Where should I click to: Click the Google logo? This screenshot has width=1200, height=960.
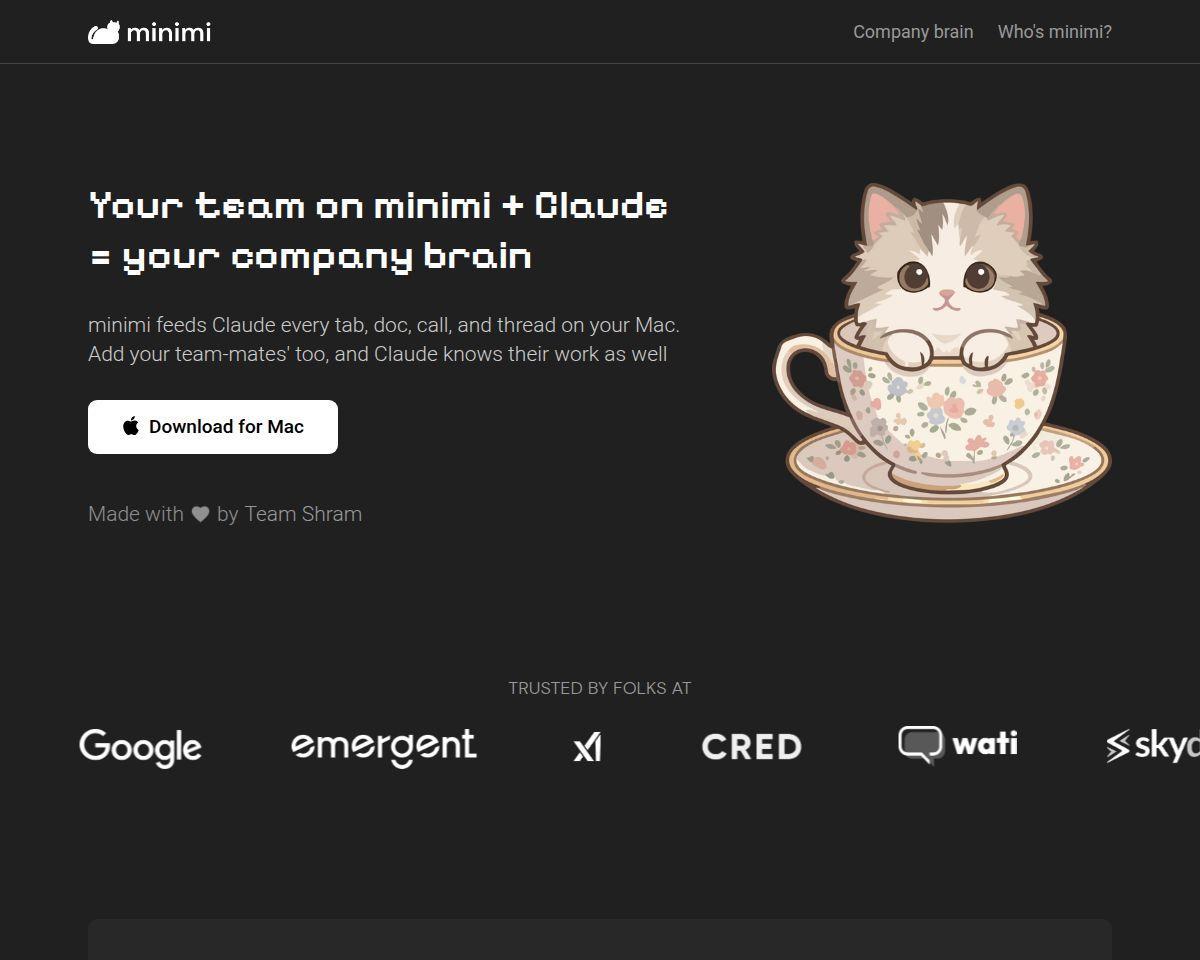[x=140, y=747]
